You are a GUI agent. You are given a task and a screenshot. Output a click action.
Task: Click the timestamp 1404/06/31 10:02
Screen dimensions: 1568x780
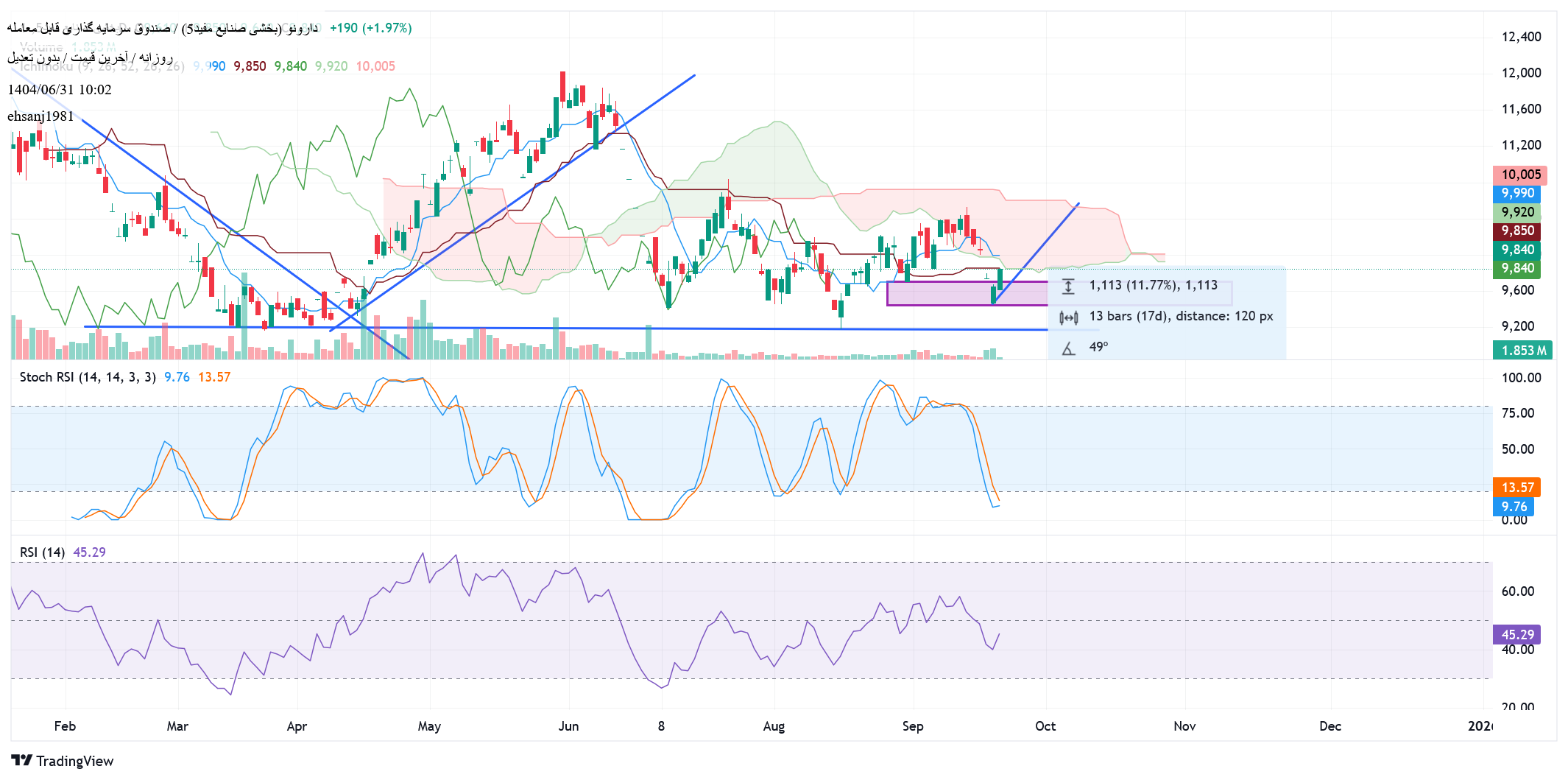60,90
